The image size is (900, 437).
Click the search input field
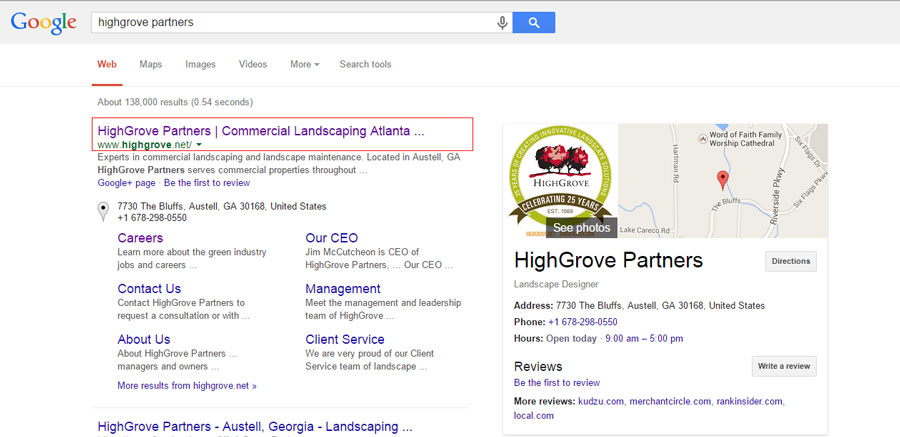pos(290,22)
